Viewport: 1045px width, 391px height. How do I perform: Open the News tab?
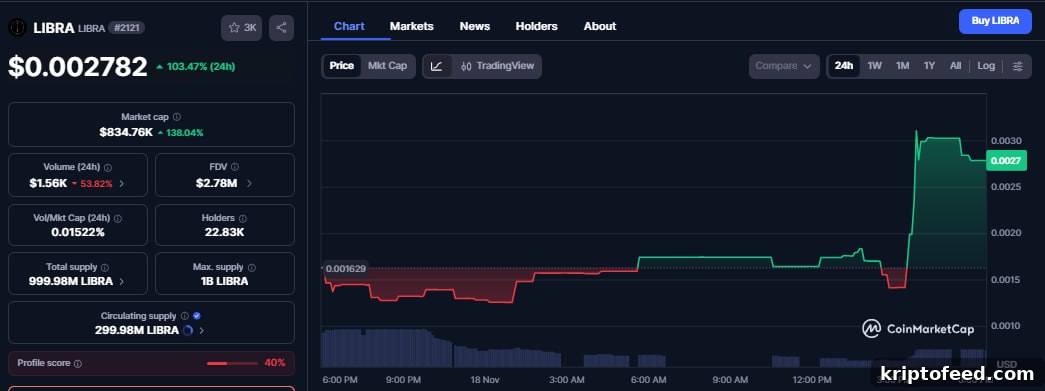[475, 27]
